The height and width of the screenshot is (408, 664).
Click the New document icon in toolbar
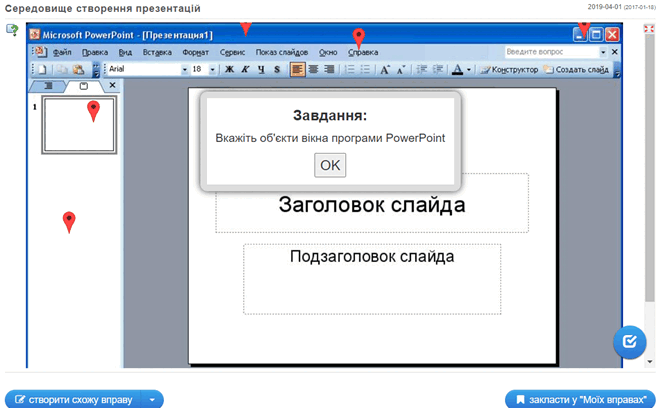(x=42, y=69)
